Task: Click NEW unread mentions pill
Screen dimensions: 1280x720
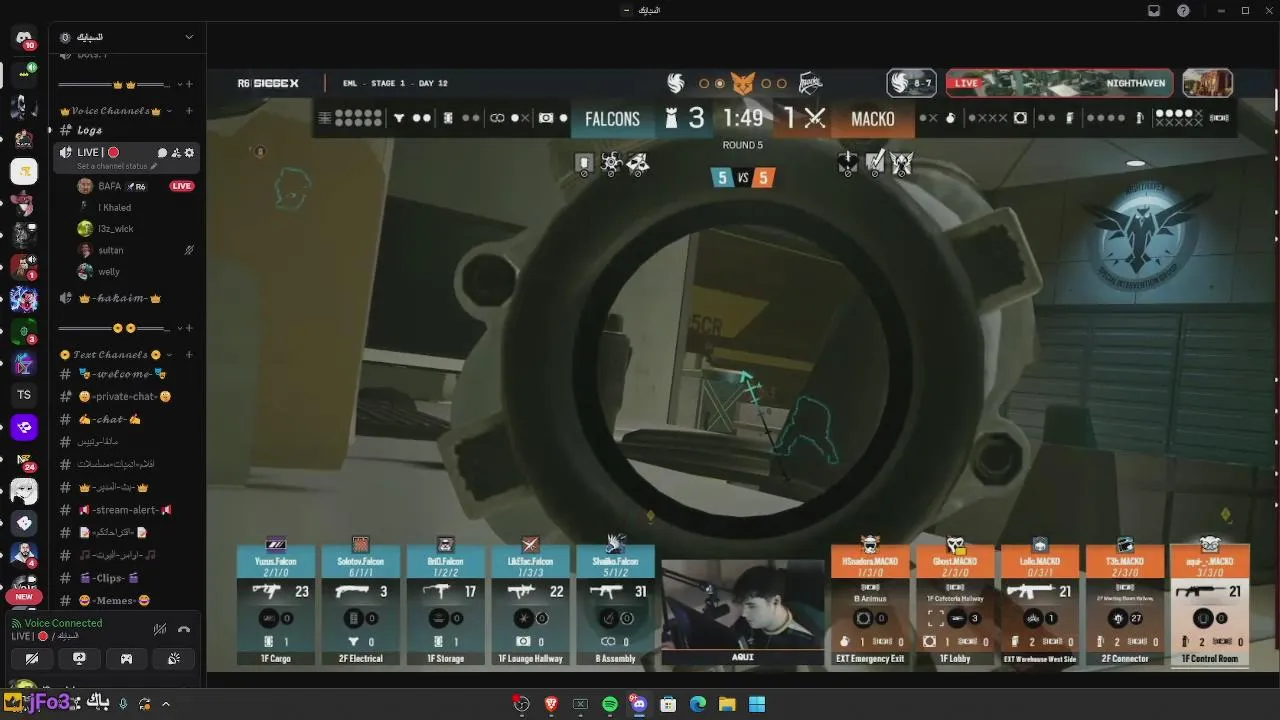Action: (x=24, y=597)
